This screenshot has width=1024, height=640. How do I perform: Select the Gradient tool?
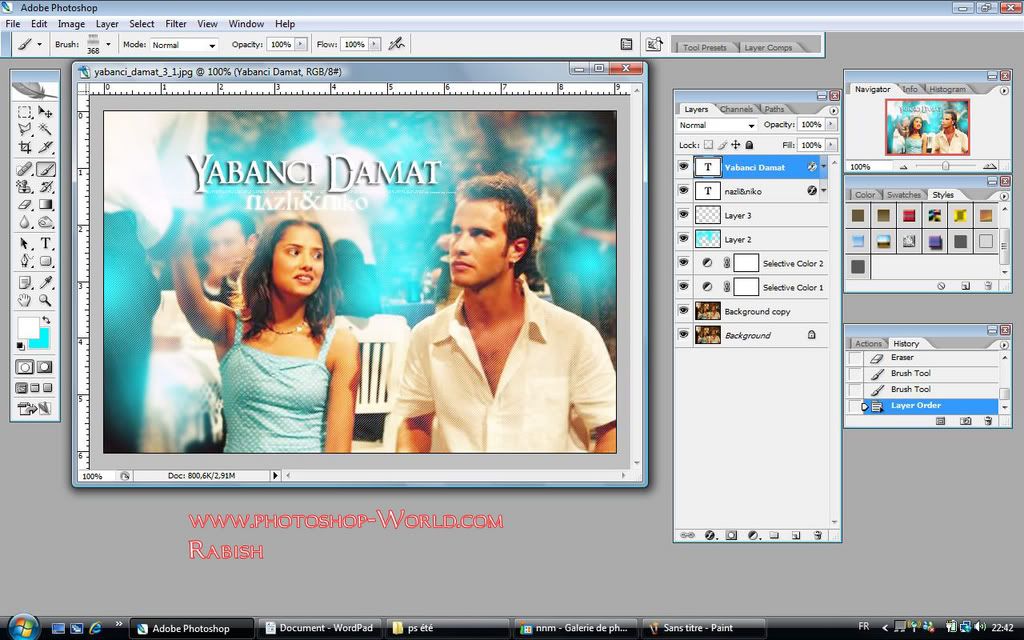[45, 204]
